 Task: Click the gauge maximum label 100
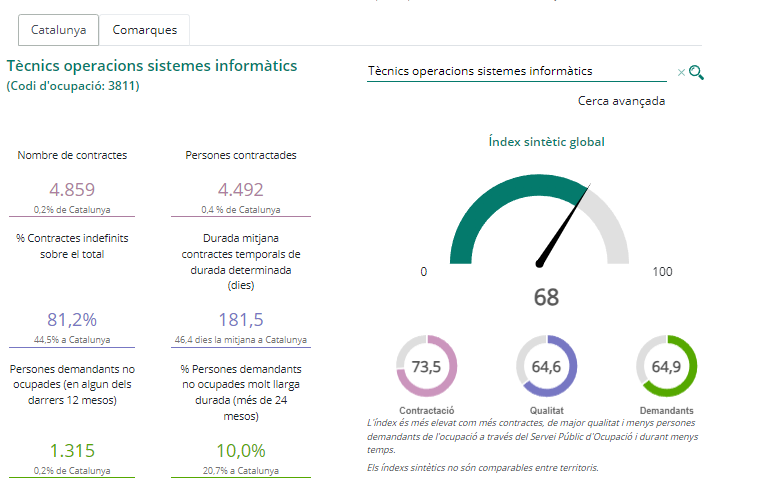[x=662, y=272]
